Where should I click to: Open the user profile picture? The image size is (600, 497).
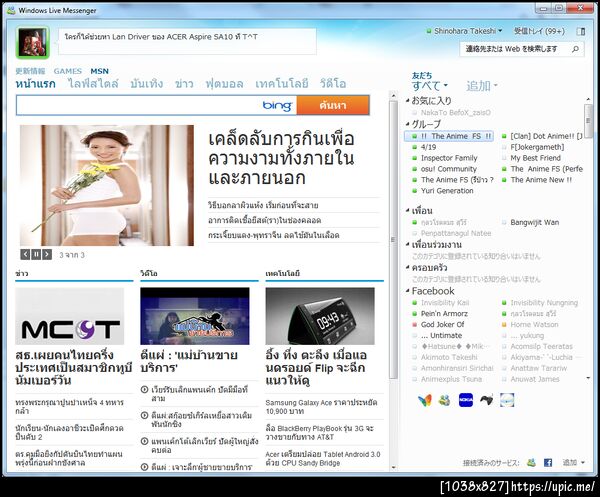(x=33, y=42)
